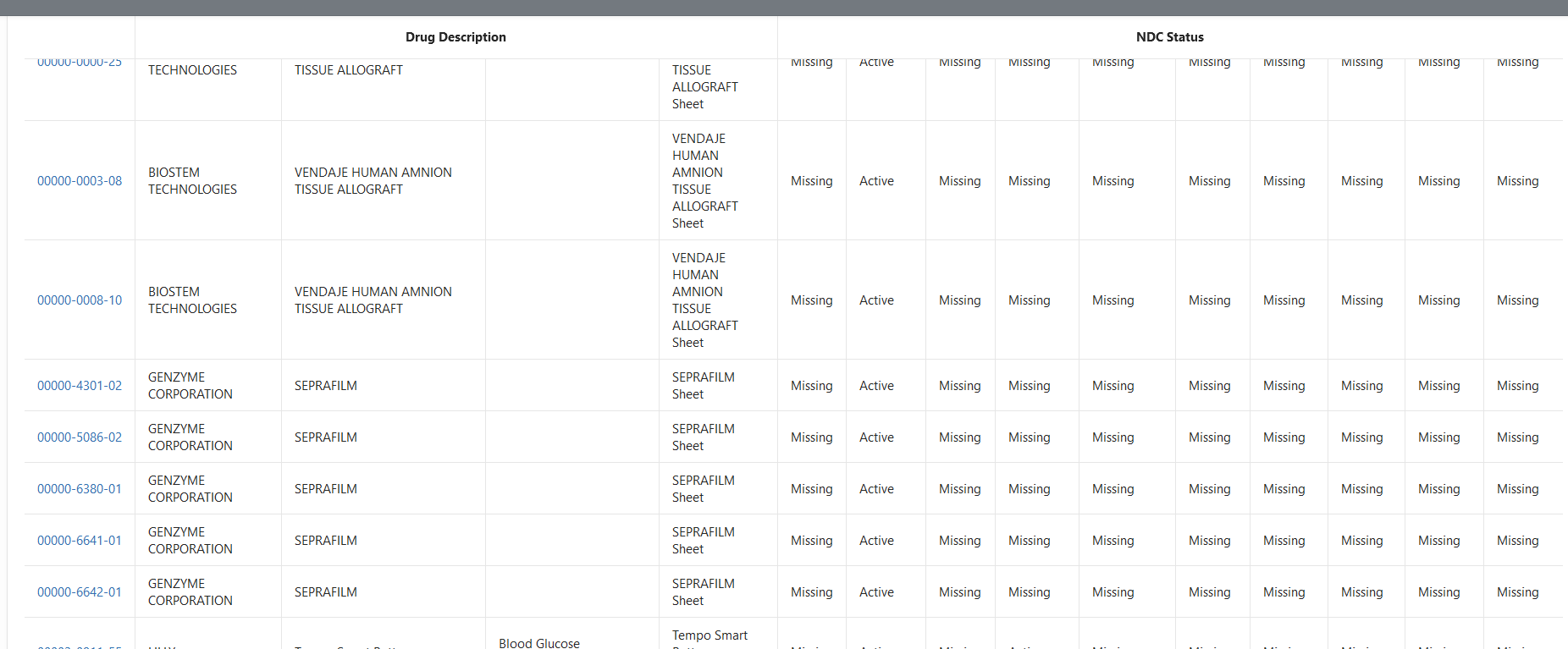This screenshot has height=649, width=1568.
Task: Follow the 00000-5086-02 NDC link
Action: tap(80, 437)
